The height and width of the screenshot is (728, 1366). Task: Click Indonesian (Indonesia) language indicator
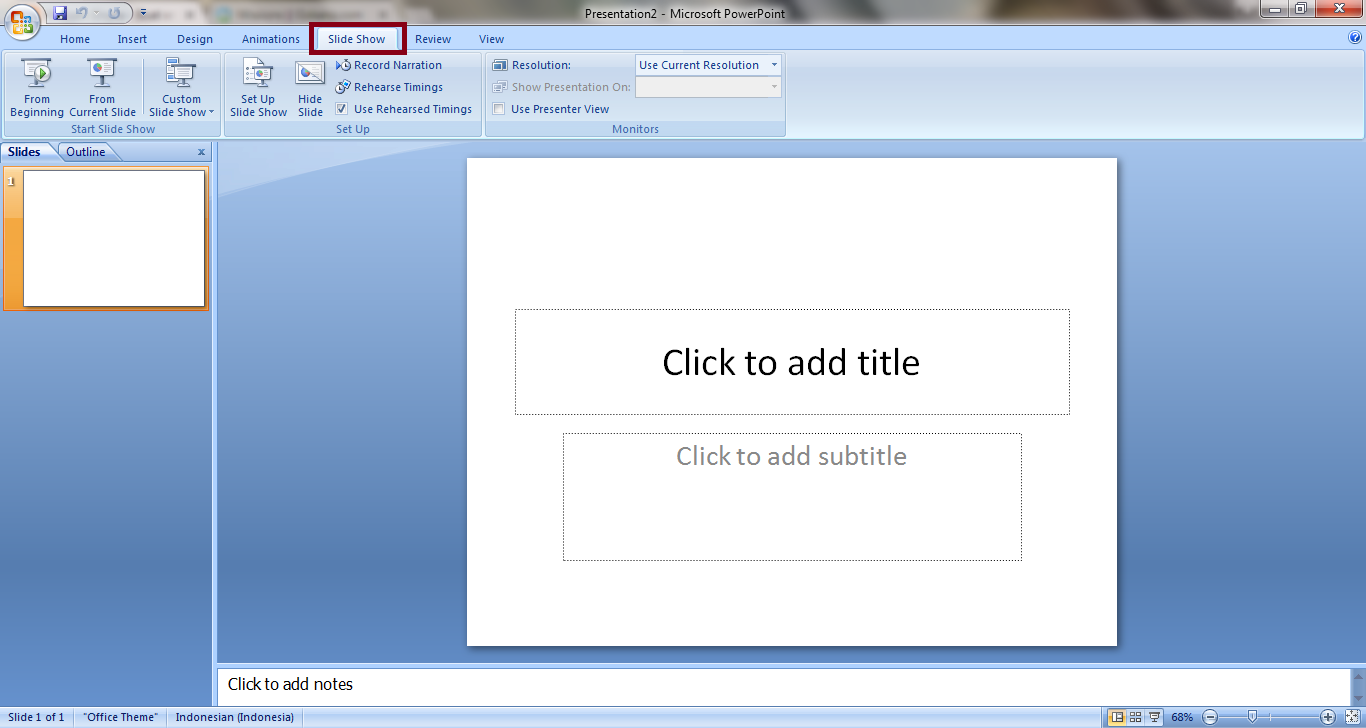coord(235,717)
